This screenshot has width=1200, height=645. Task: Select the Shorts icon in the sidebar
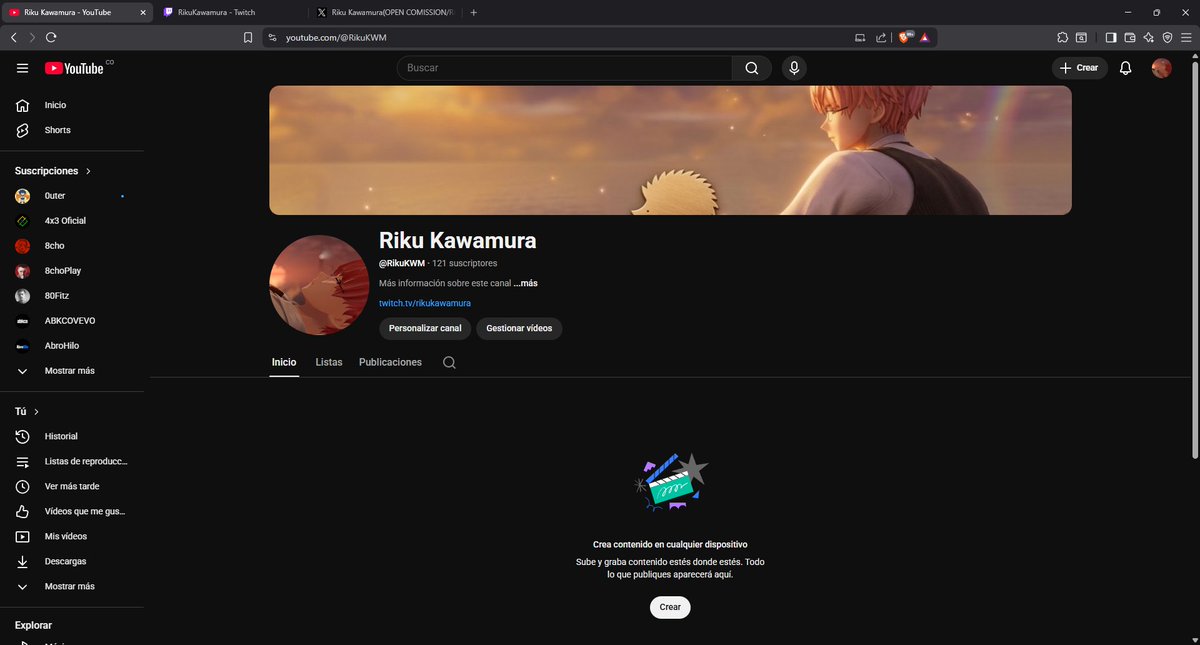[x=22, y=129]
